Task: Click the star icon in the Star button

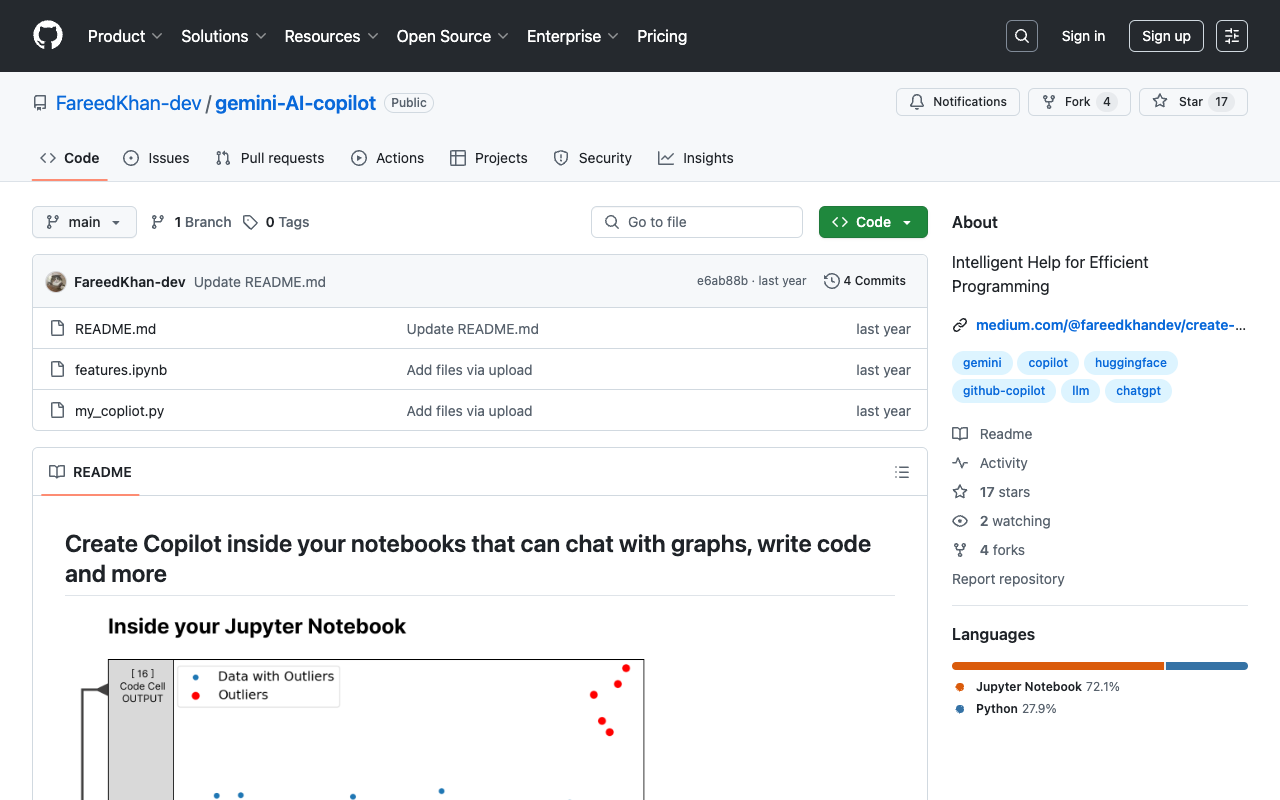Action: [x=1160, y=102]
